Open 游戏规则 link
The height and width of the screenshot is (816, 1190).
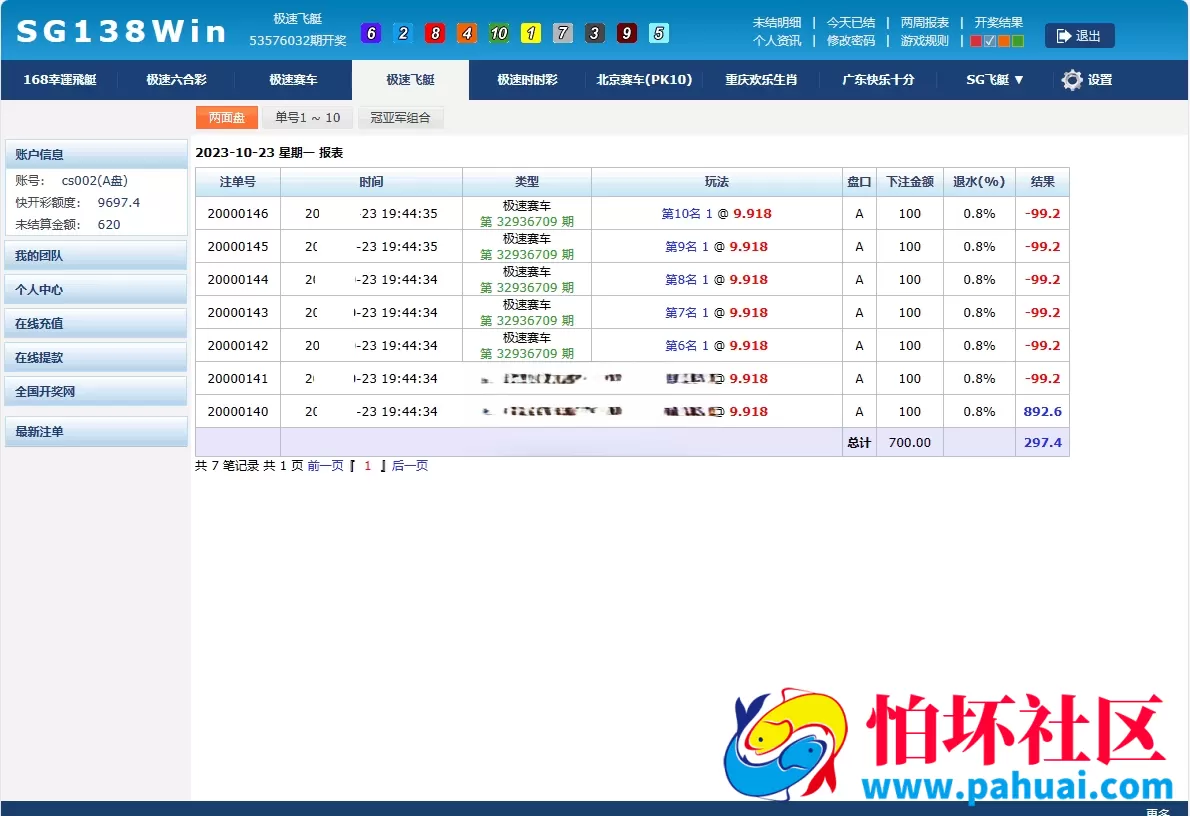click(924, 41)
